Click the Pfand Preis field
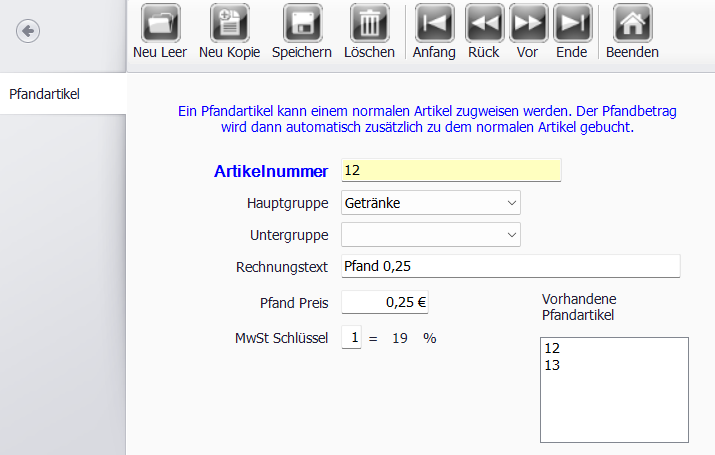 [x=385, y=302]
